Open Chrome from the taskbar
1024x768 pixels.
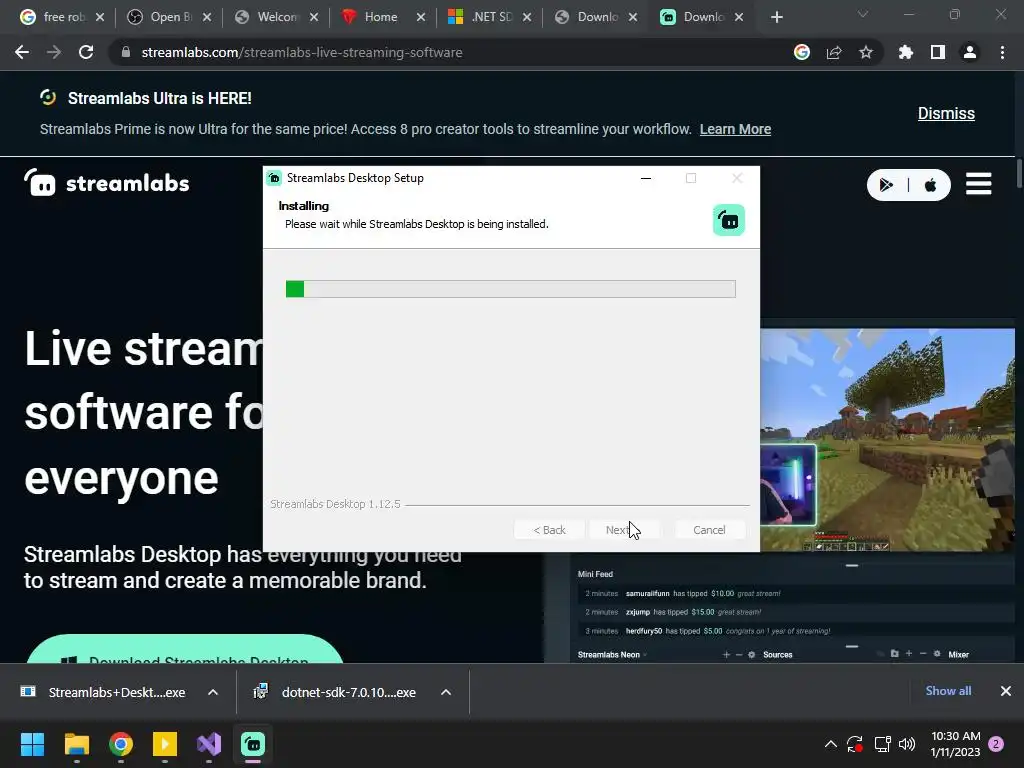point(121,744)
